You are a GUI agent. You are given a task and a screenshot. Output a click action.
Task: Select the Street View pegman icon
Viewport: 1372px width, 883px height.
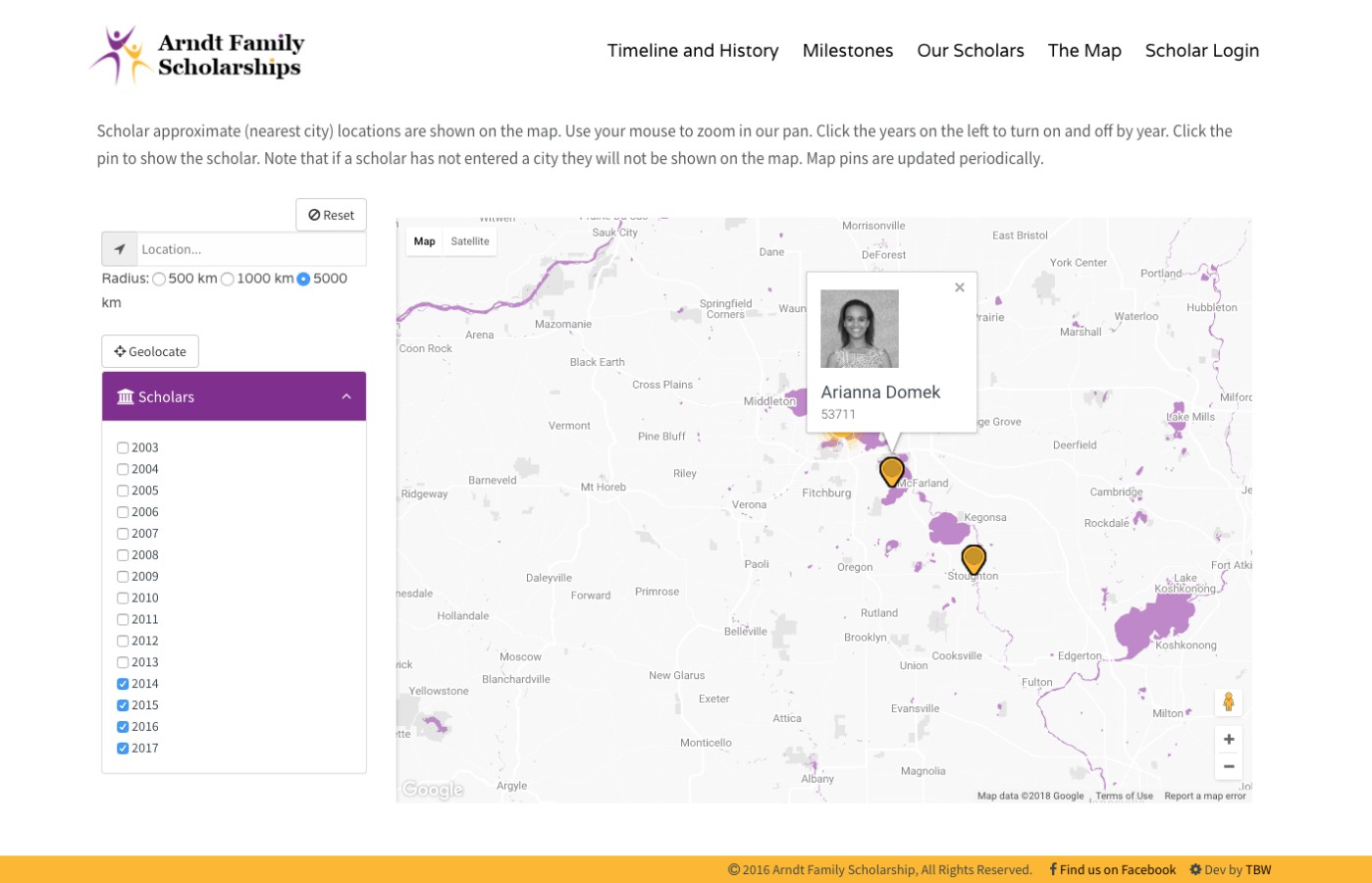[x=1229, y=701]
